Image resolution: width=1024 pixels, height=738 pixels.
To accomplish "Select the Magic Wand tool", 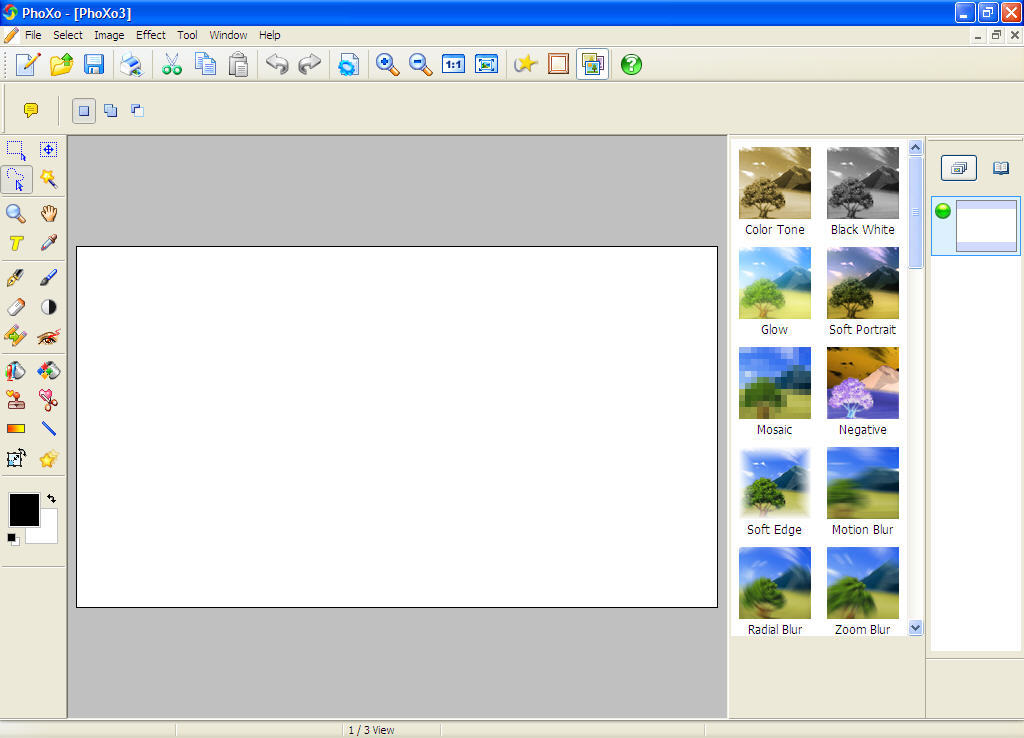I will (x=47, y=180).
